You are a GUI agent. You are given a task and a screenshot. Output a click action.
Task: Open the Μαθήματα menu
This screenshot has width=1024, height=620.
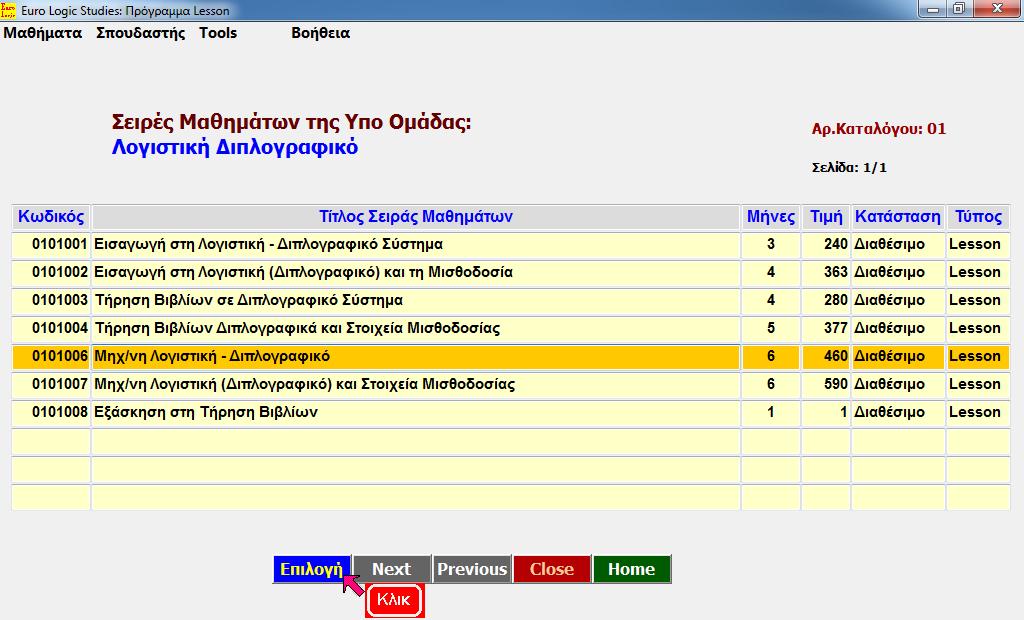coord(47,33)
